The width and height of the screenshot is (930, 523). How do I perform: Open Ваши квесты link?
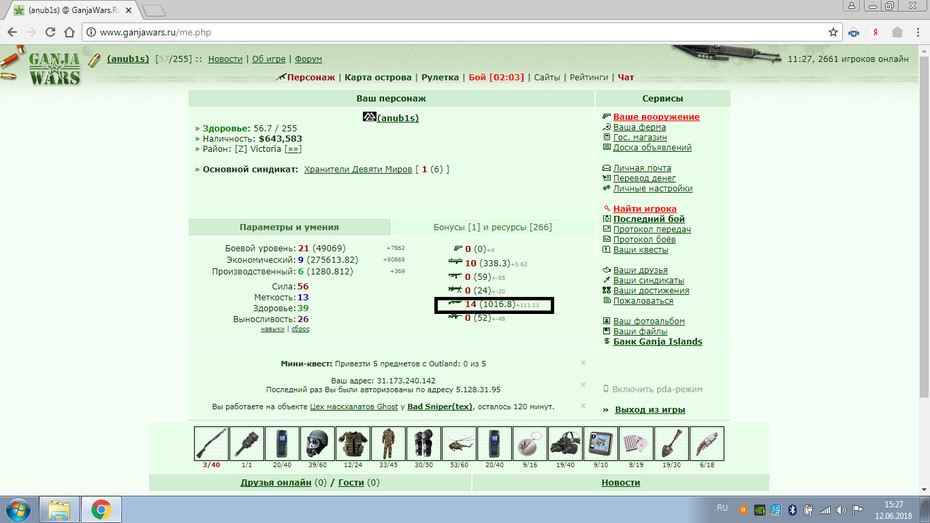[641, 250]
